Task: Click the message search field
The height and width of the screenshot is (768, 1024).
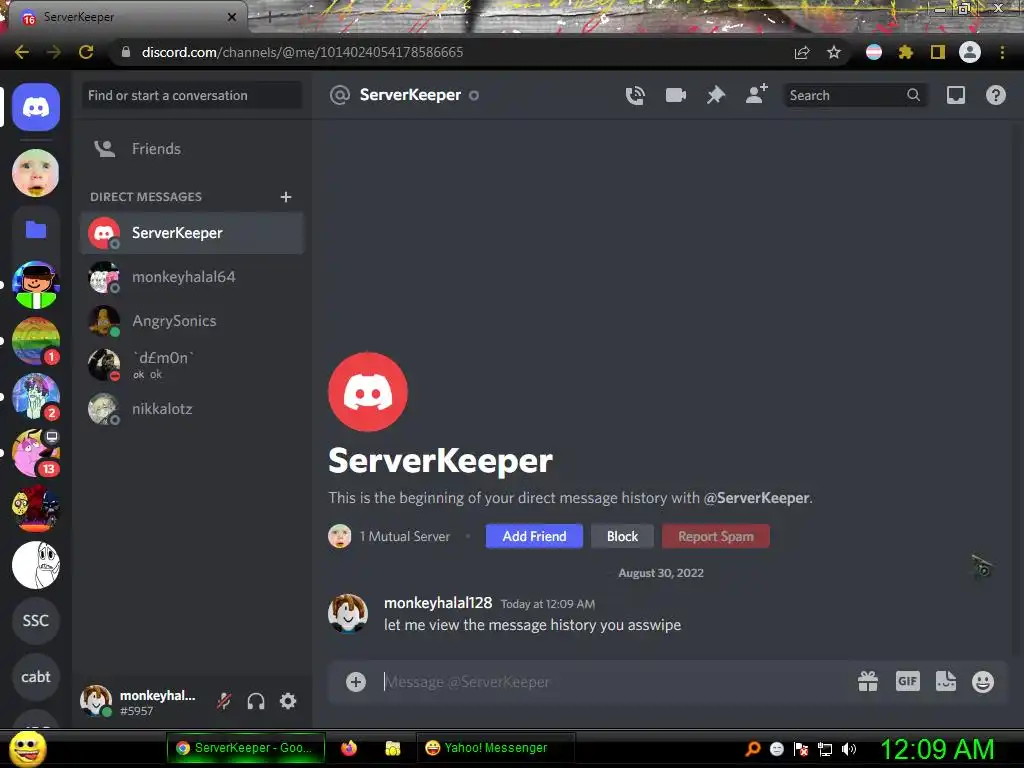Action: coord(855,95)
